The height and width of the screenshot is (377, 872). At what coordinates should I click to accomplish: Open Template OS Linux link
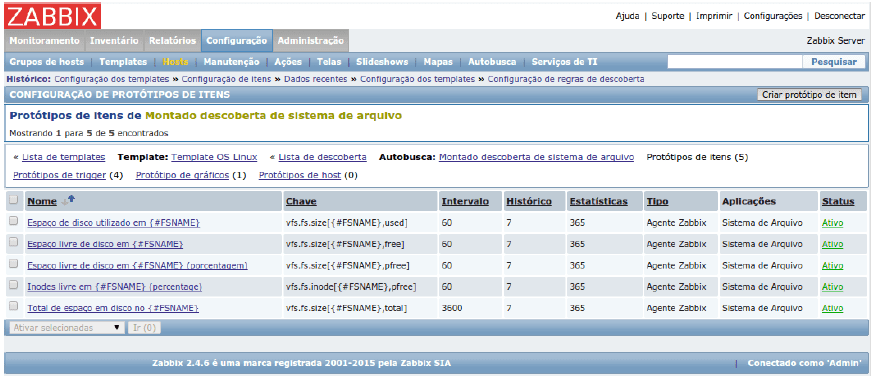click(214, 157)
